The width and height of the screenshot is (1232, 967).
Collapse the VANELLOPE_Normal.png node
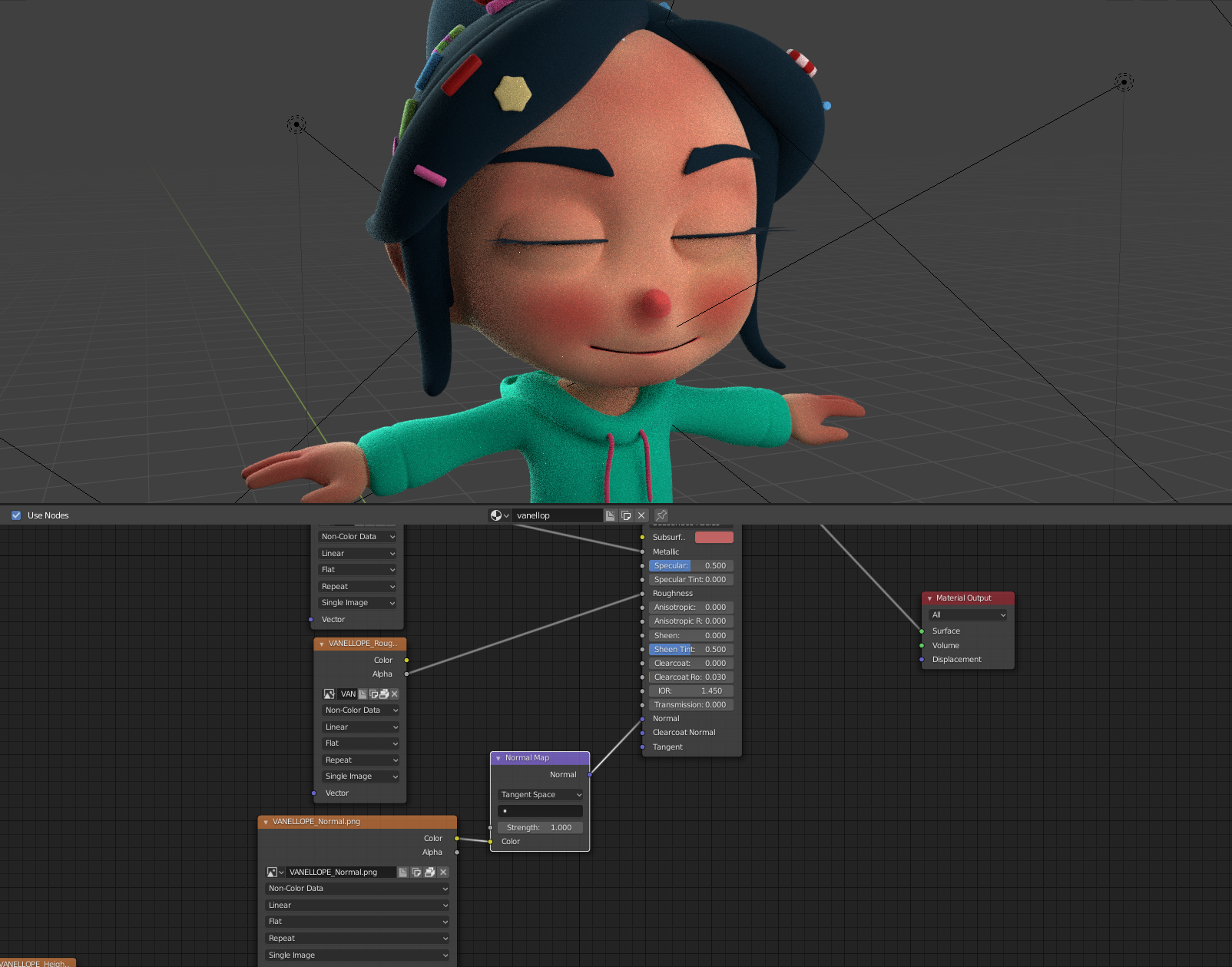266,822
